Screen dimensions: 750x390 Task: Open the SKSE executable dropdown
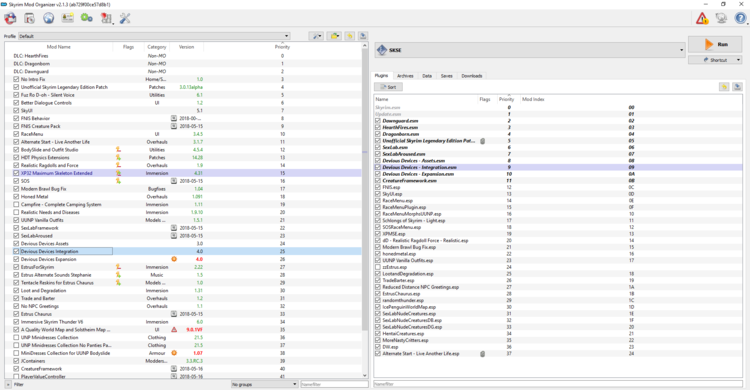[530, 50]
